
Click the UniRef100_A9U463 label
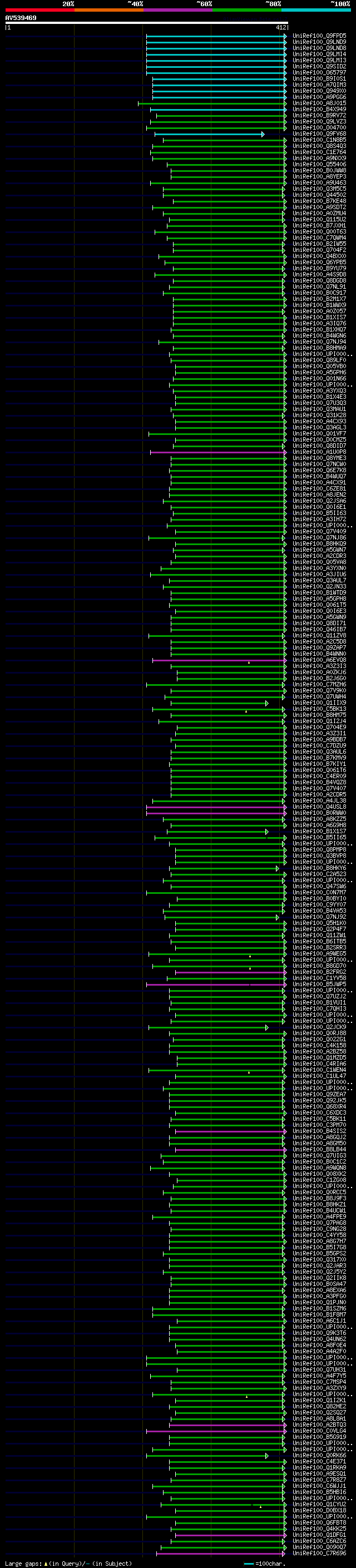pos(319,182)
